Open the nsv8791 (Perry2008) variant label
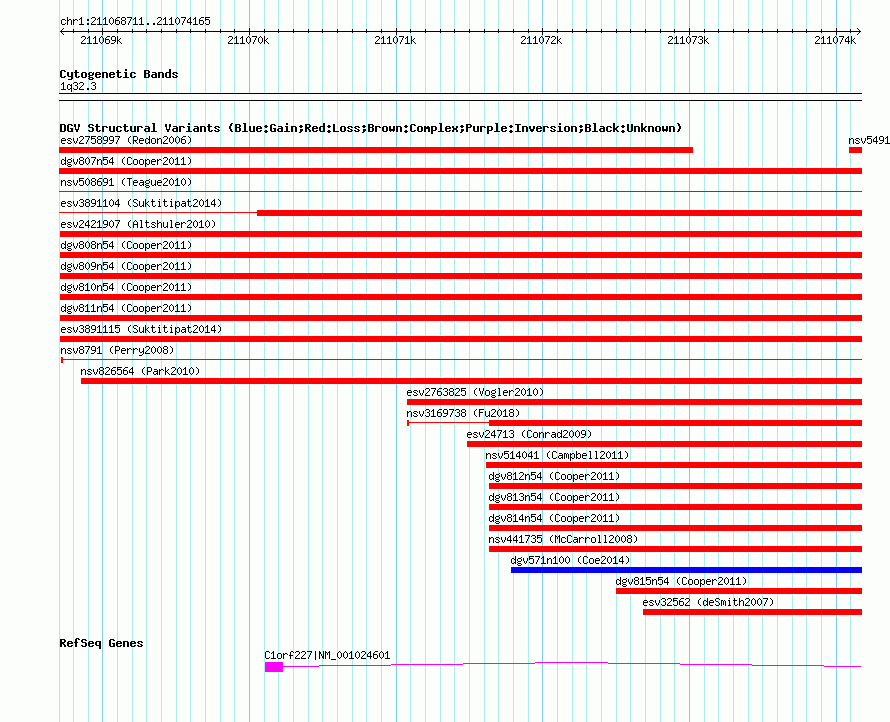890x722 pixels. click(117, 350)
